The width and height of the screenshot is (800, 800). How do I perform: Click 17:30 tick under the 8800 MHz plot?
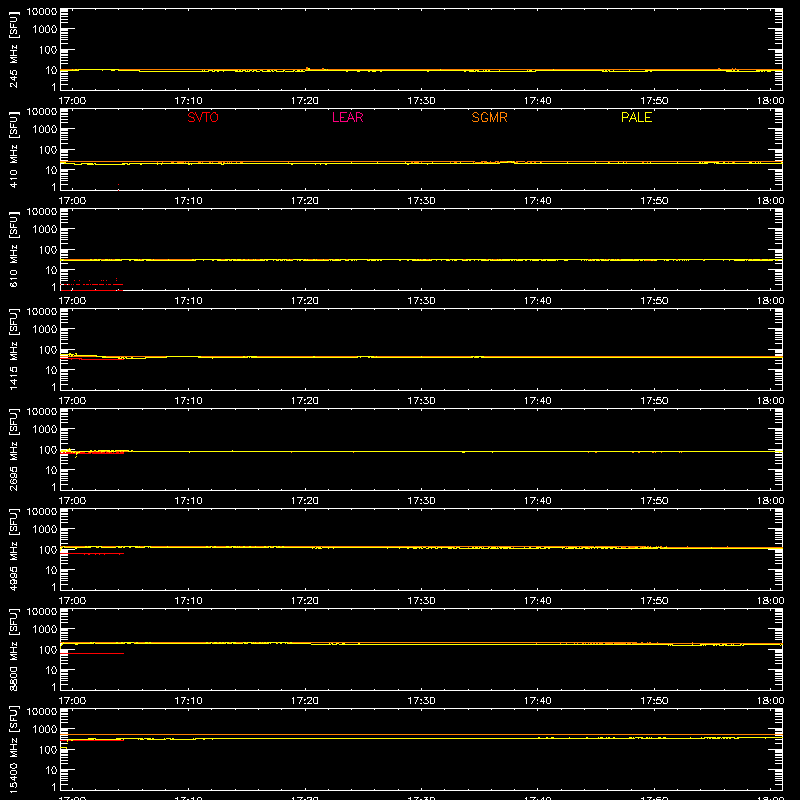point(421,701)
